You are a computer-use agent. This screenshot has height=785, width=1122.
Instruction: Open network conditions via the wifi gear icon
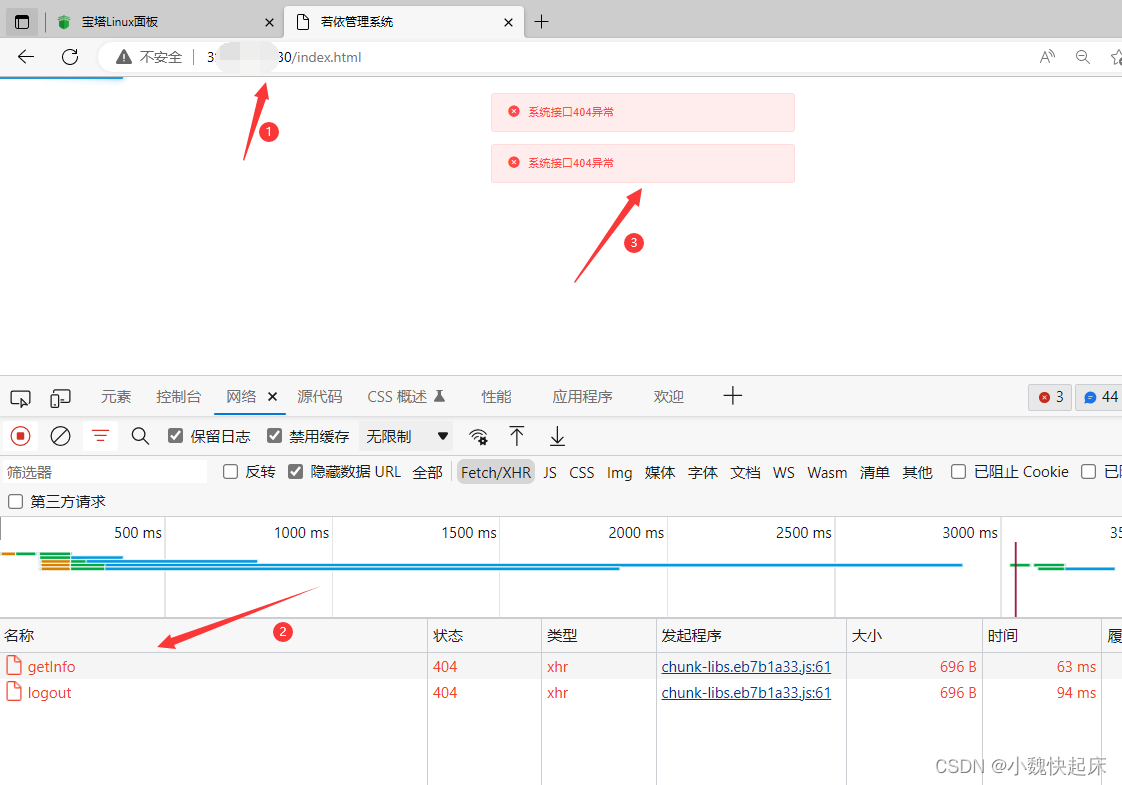point(478,437)
